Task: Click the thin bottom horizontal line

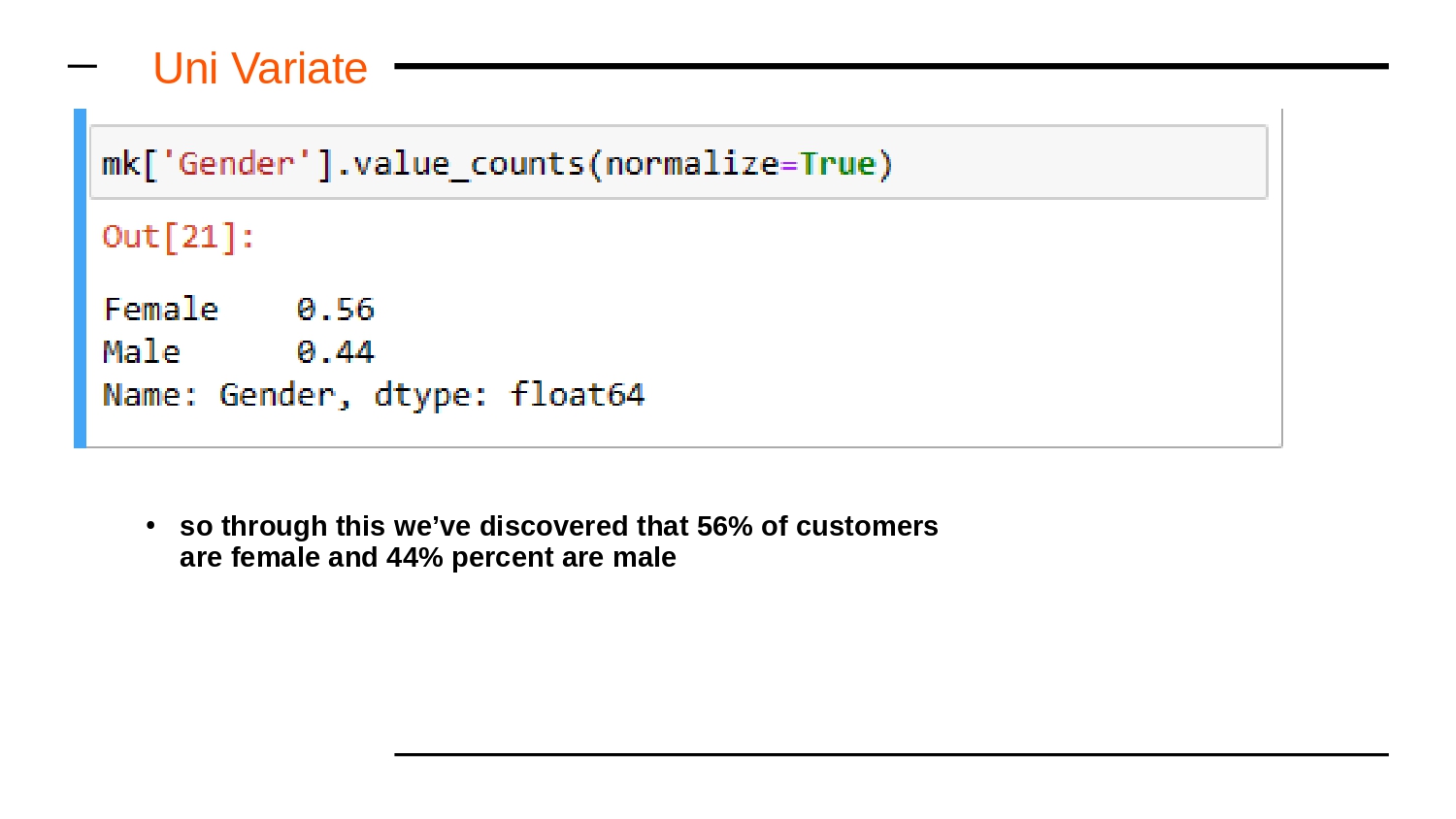Action: [x=891, y=754]
